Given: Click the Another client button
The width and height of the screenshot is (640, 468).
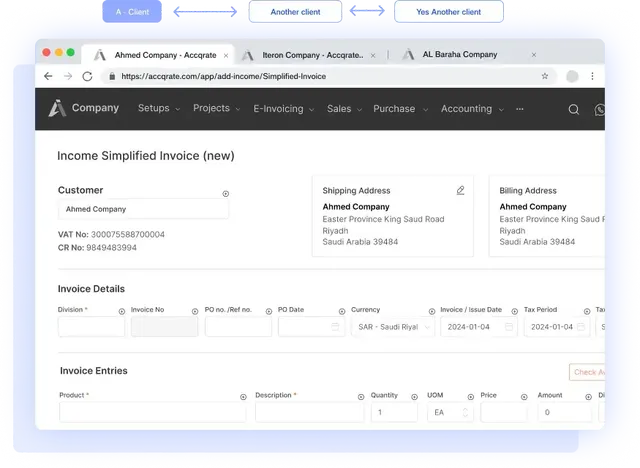Looking at the screenshot, I should tap(295, 12).
